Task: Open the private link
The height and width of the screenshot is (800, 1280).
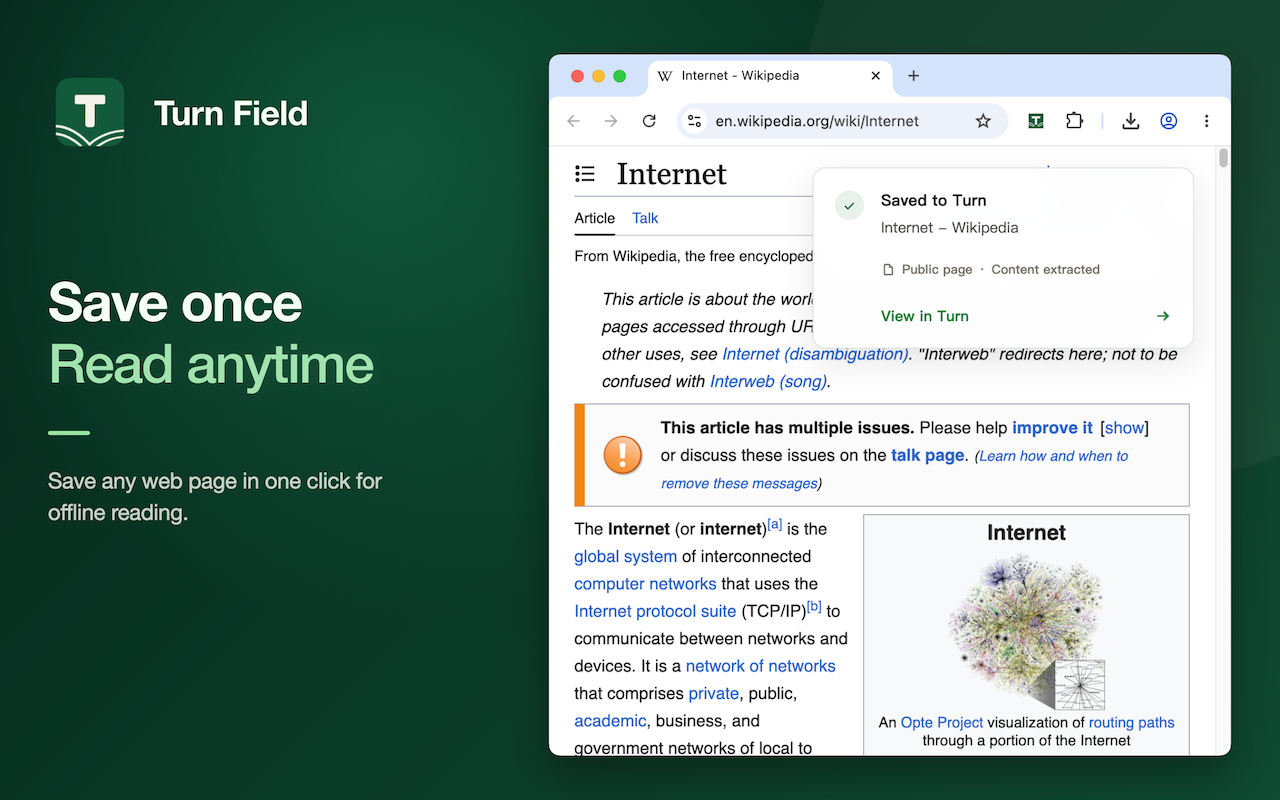Action: click(x=713, y=693)
